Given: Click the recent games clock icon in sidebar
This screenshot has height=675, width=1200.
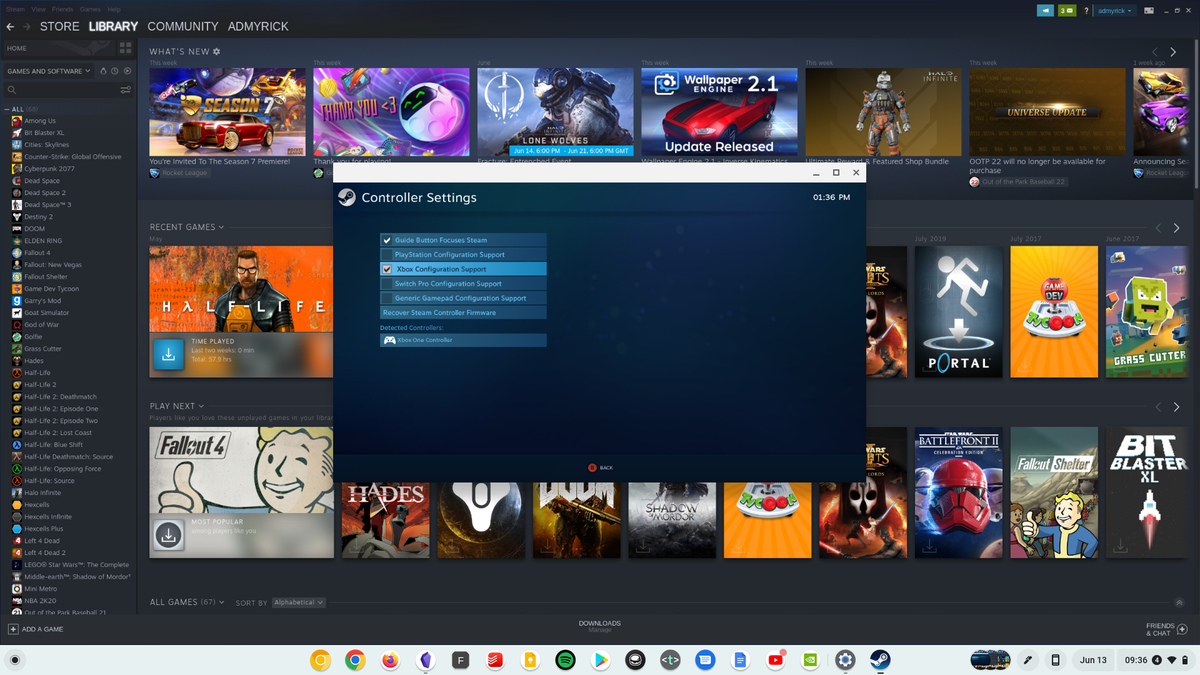Looking at the screenshot, I should pyautogui.click(x=114, y=71).
